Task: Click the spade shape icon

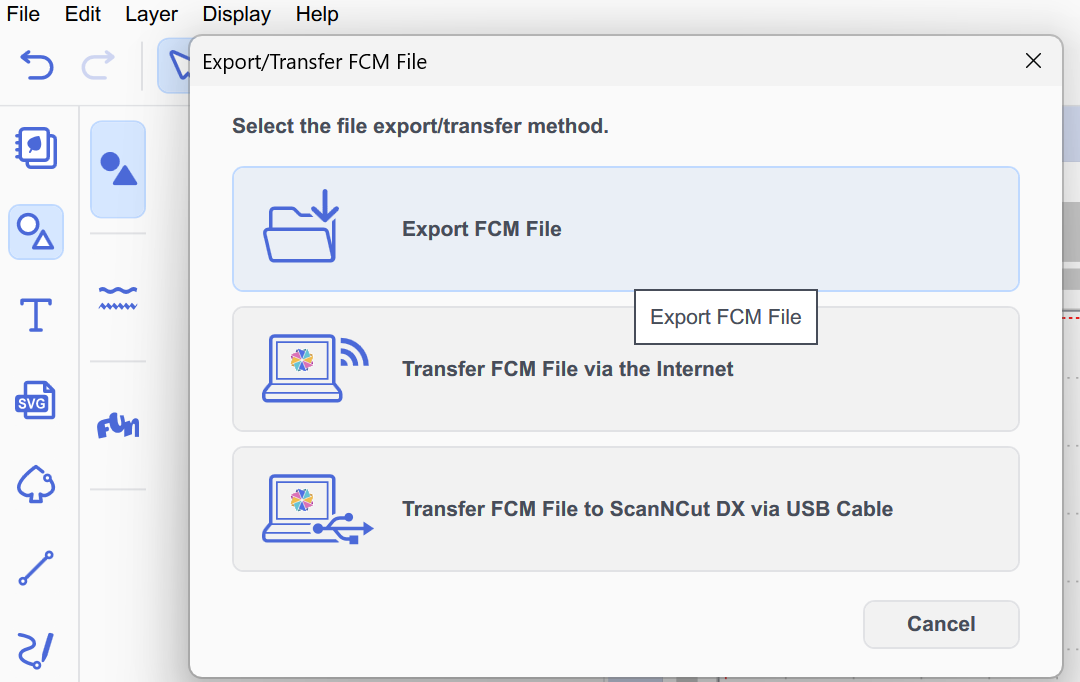Action: click(x=36, y=485)
